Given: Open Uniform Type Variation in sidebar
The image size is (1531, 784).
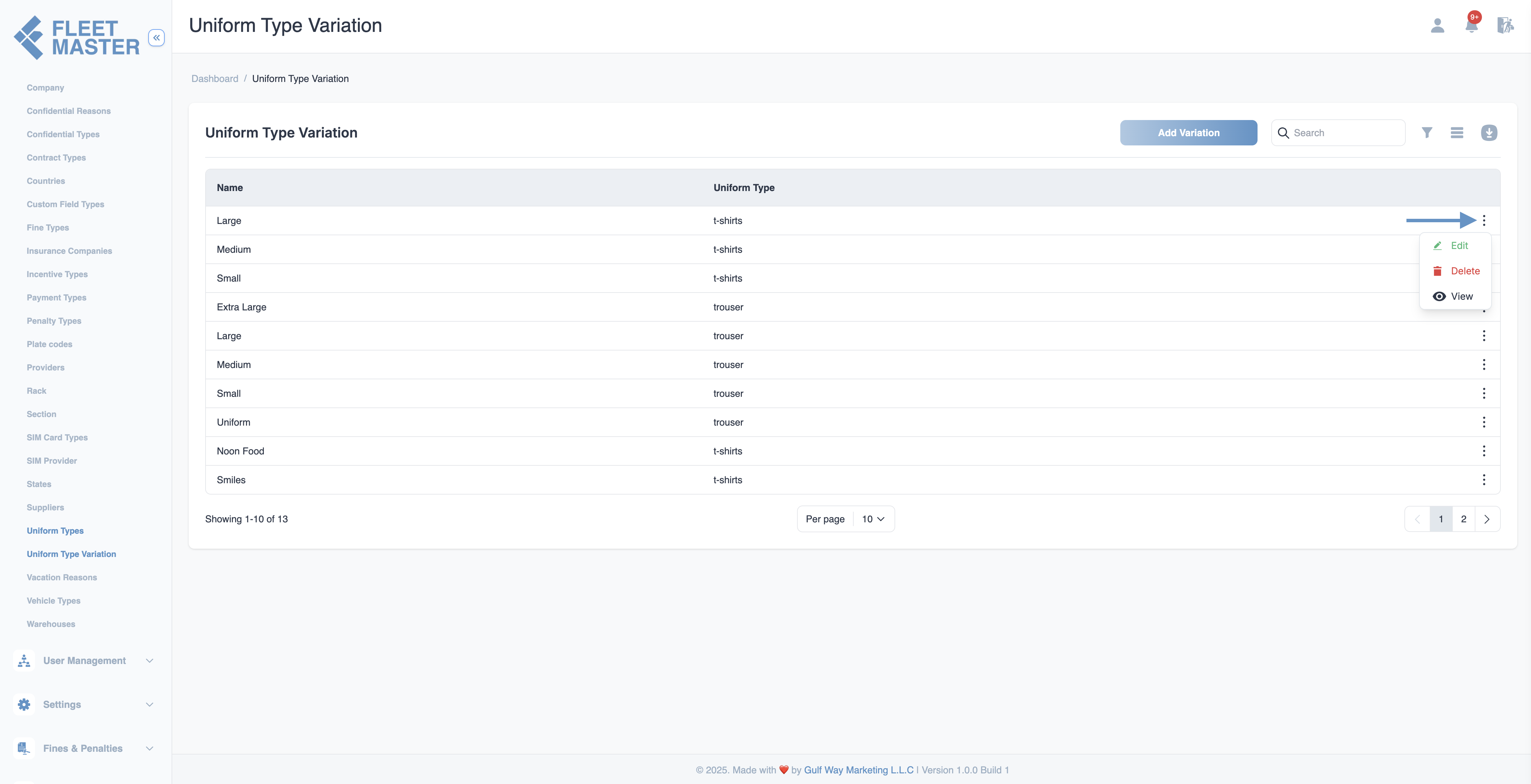Looking at the screenshot, I should [x=71, y=554].
